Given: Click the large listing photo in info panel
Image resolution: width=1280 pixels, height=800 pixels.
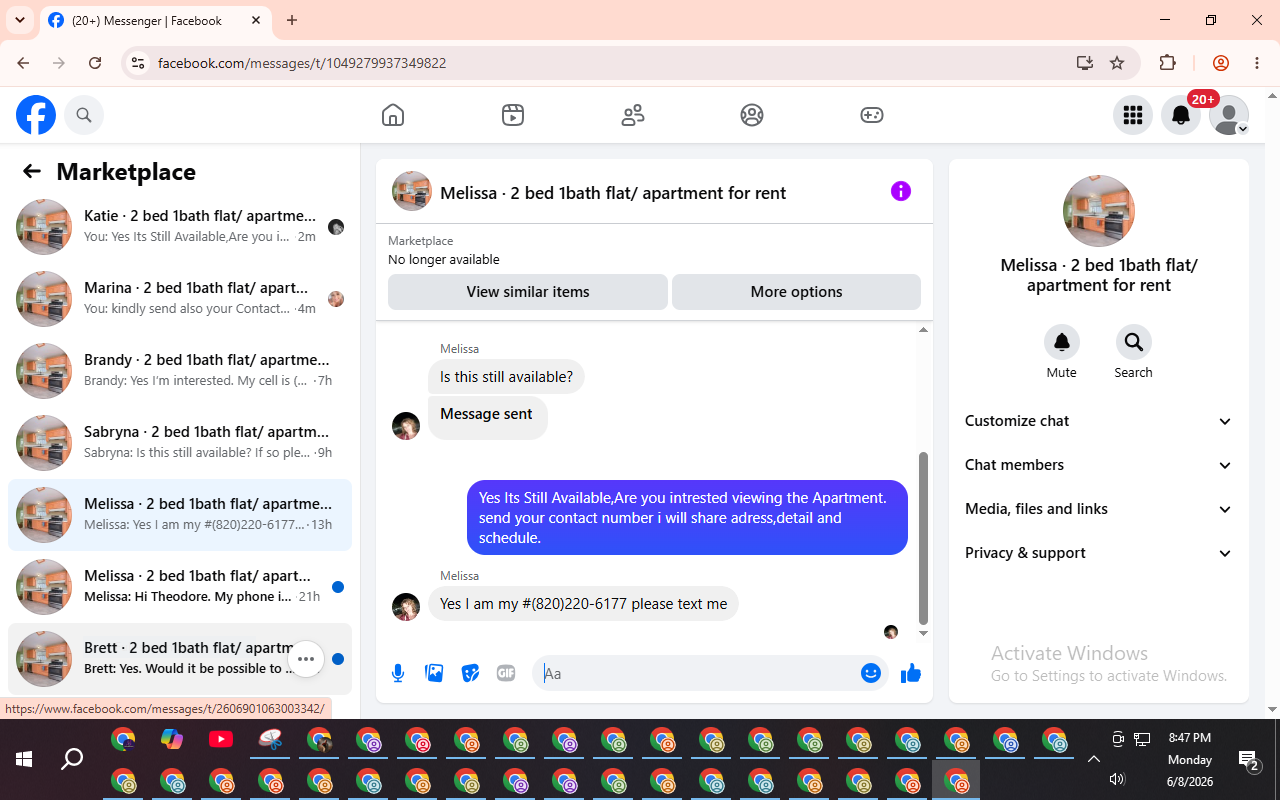Looking at the screenshot, I should tap(1099, 211).
